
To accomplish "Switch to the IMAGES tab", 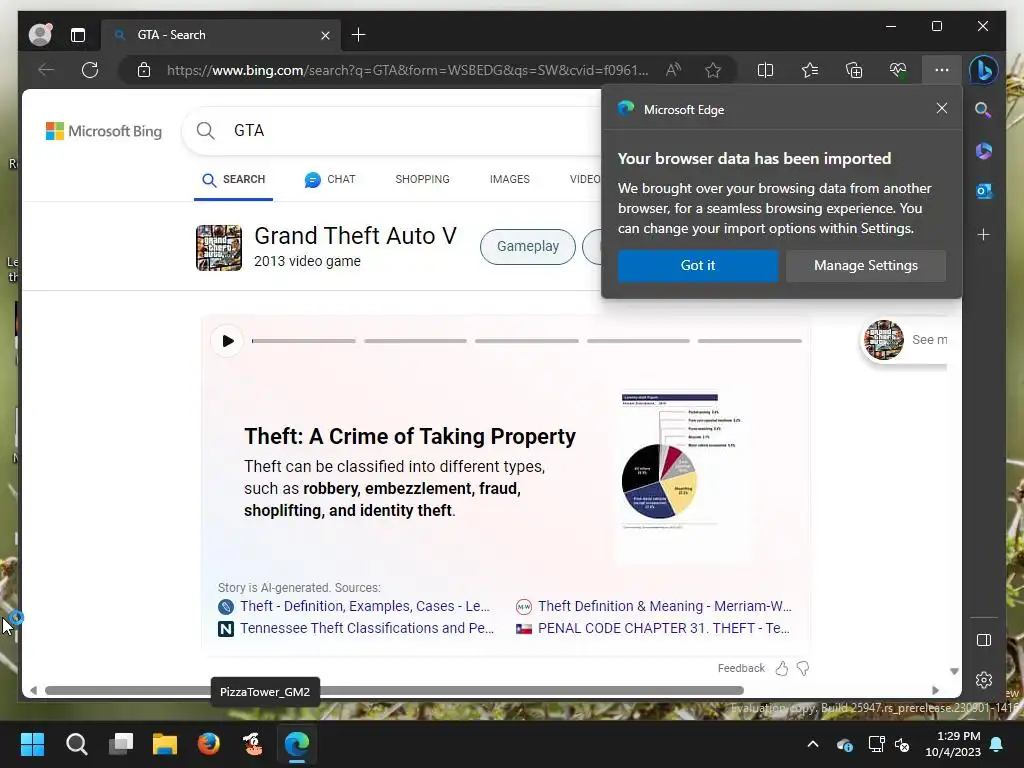I will [509, 180].
